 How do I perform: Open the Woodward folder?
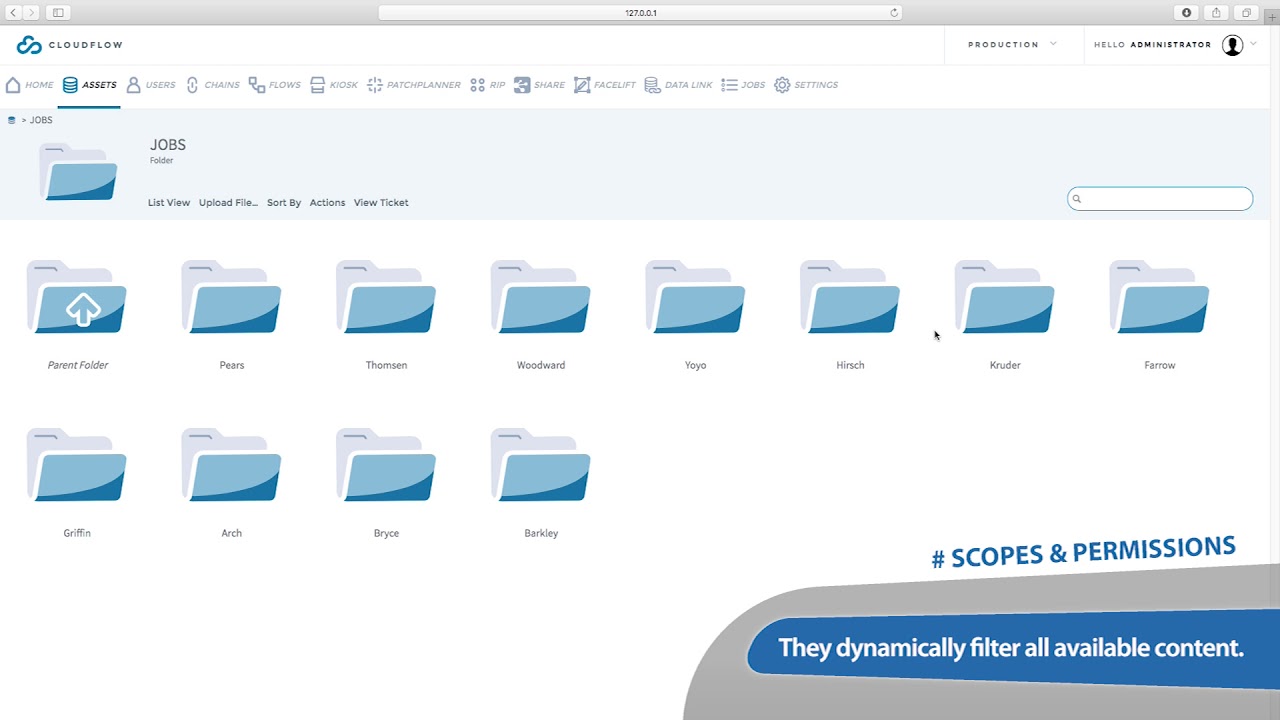(541, 297)
